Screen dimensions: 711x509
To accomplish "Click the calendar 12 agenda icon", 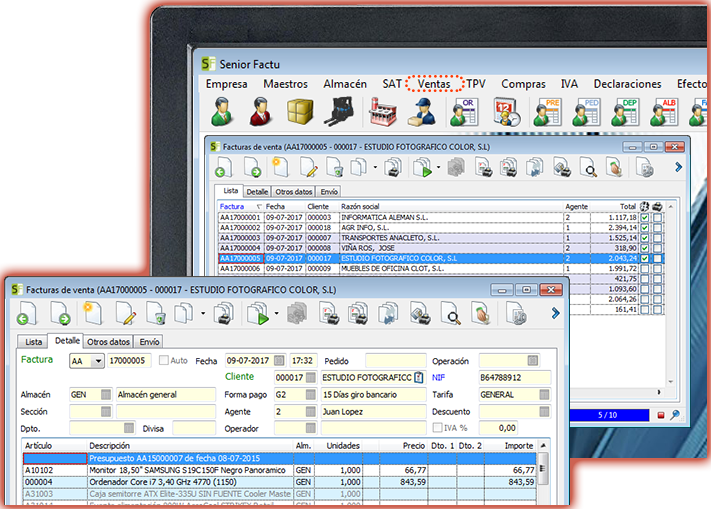I will click(506, 111).
